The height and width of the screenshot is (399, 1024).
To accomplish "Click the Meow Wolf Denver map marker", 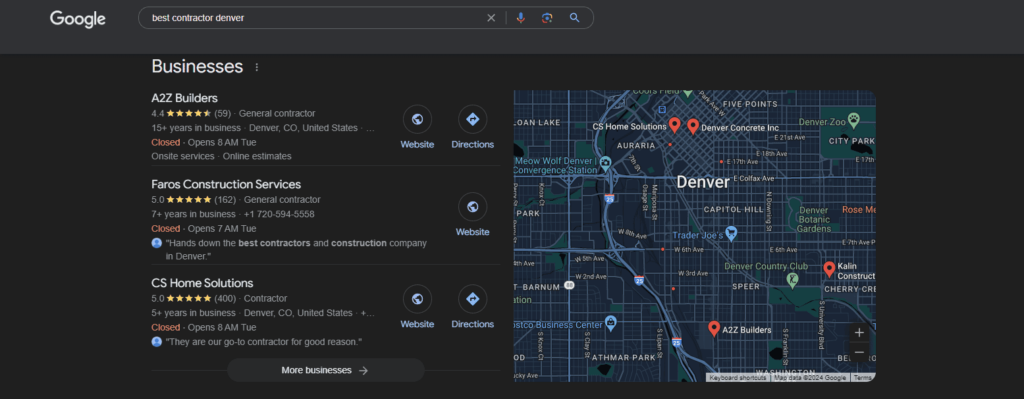I will point(605,162).
